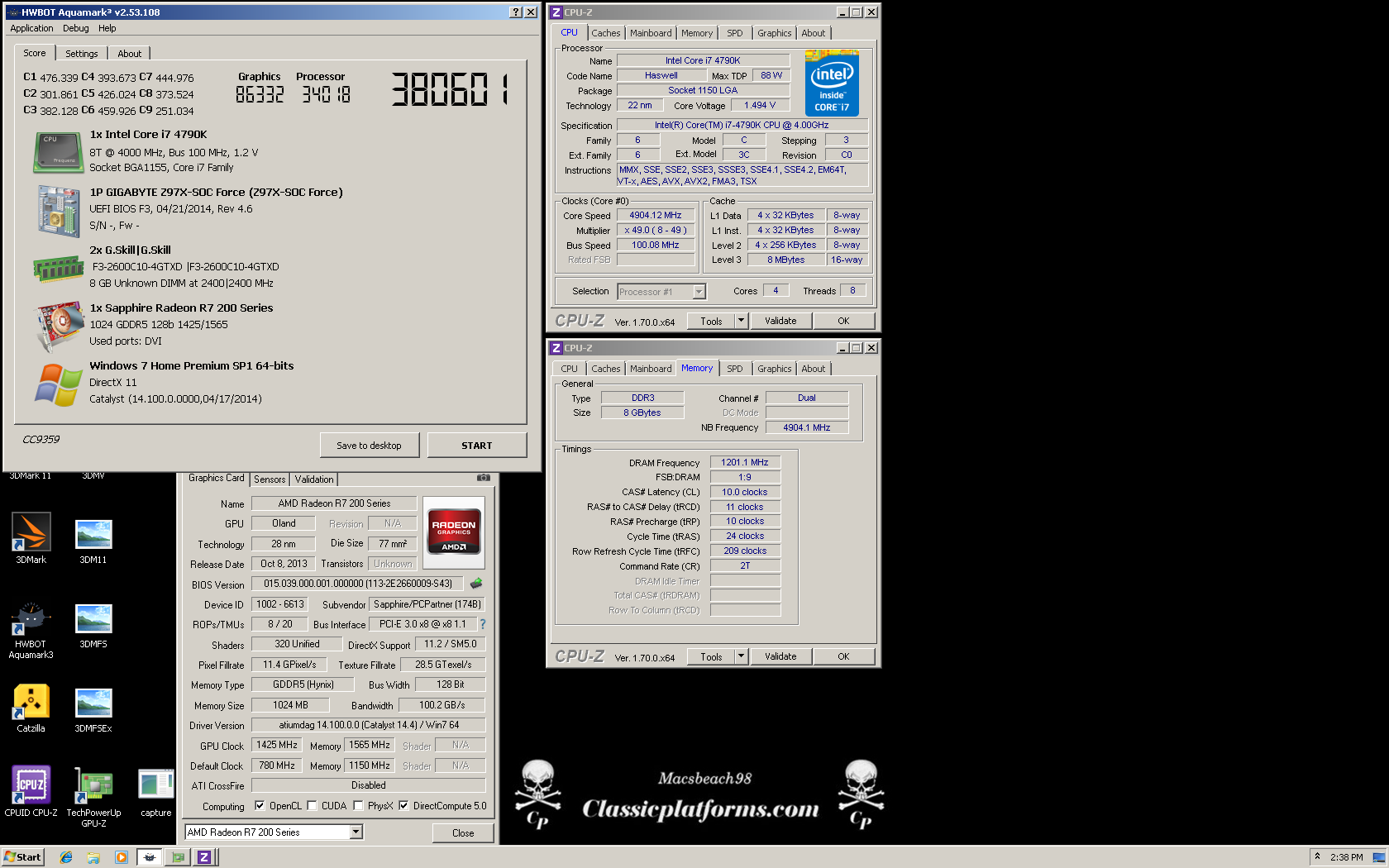This screenshot has height=868, width=1389.
Task: Open SPD tab in Memory CPU-Z window
Action: (735, 369)
